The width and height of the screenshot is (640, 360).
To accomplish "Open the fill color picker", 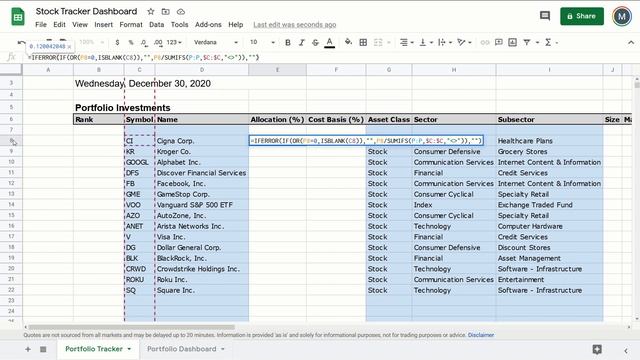I will [348, 42].
